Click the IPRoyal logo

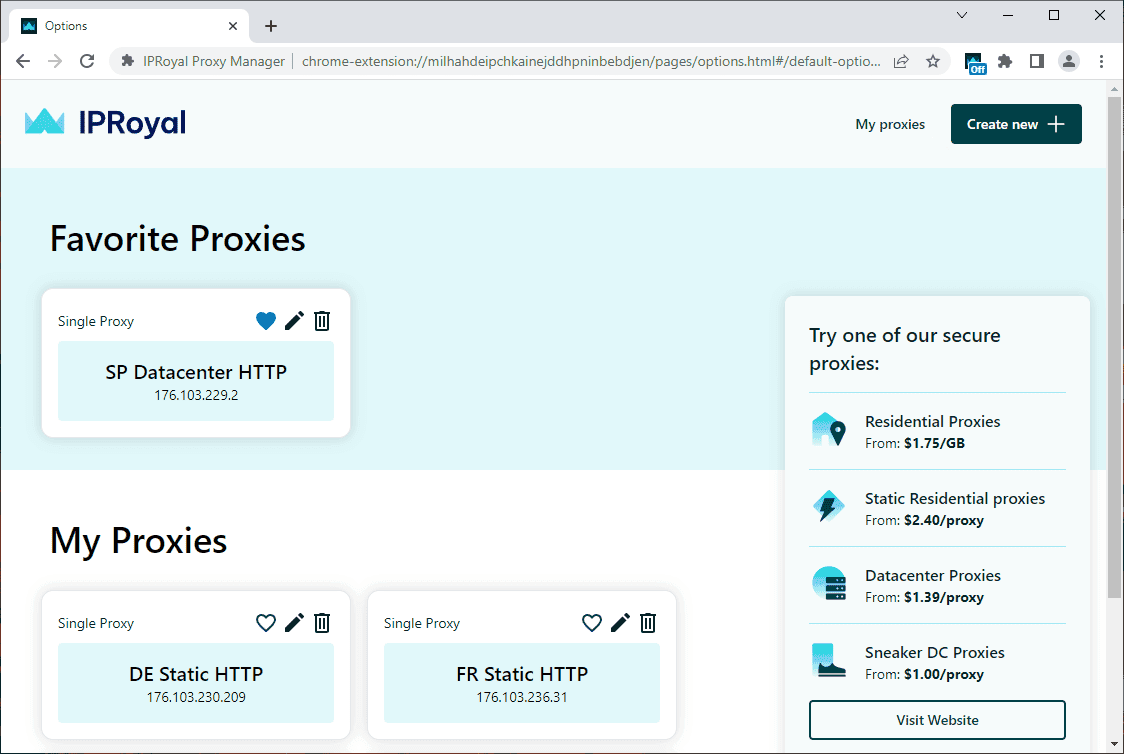[x=105, y=123]
